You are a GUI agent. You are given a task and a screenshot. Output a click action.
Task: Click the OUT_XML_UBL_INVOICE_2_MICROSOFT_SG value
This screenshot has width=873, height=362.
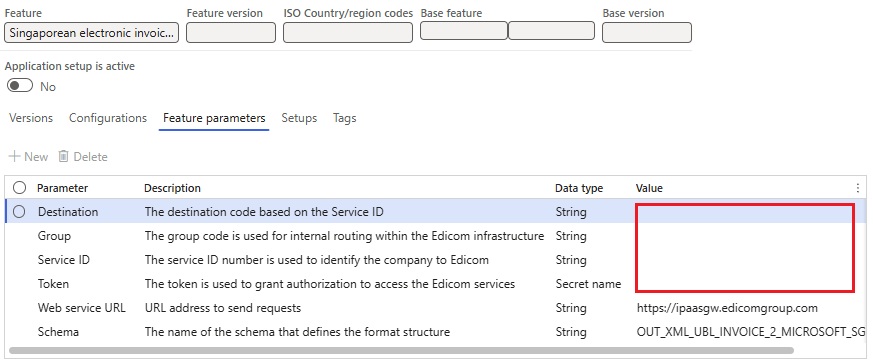(x=751, y=332)
